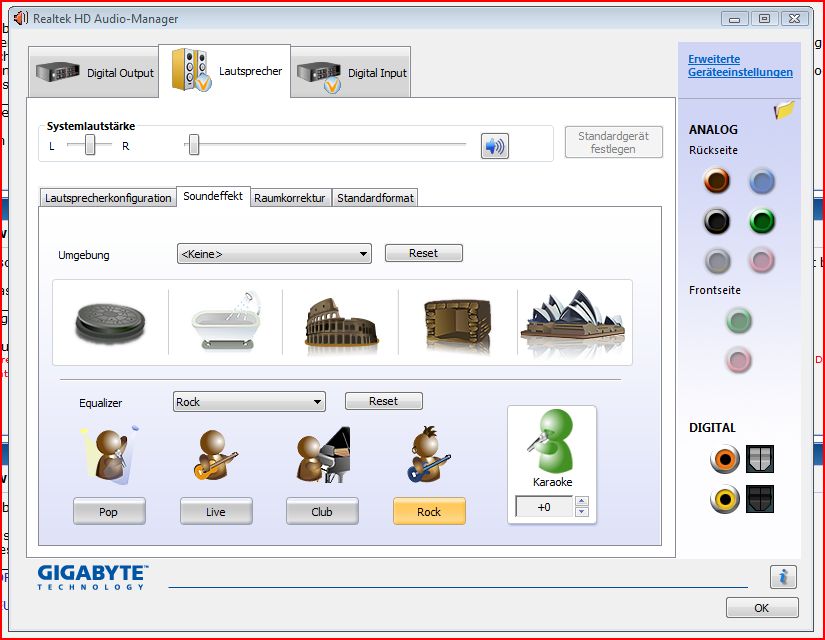Screen dimensions: 825x640
Task: Toggle the highlighted Rock preset button
Action: point(429,511)
